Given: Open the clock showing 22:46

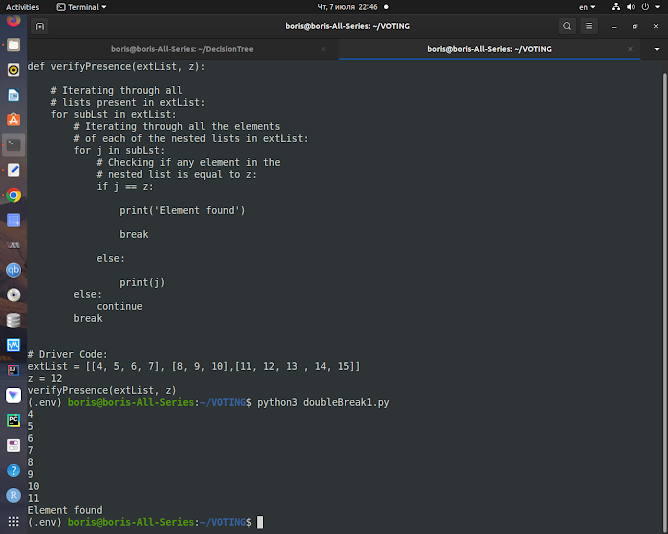Looking at the screenshot, I should point(347,7).
